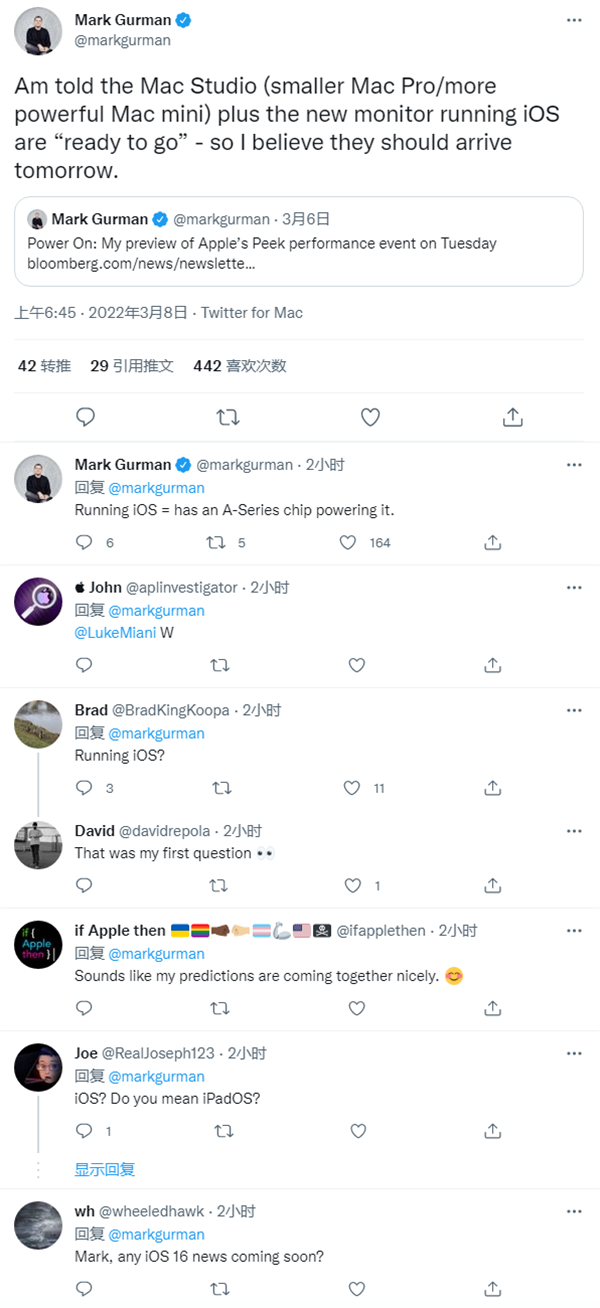This screenshot has height=1308, width=600.
Task: Show hidden replies under Joe's comment
Action: click(105, 1169)
